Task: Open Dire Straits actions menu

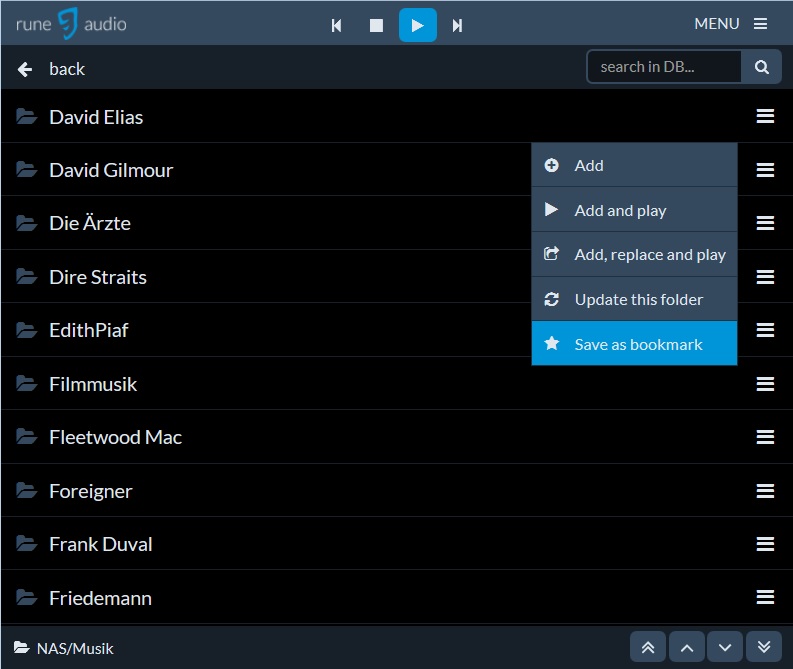Action: click(x=765, y=277)
